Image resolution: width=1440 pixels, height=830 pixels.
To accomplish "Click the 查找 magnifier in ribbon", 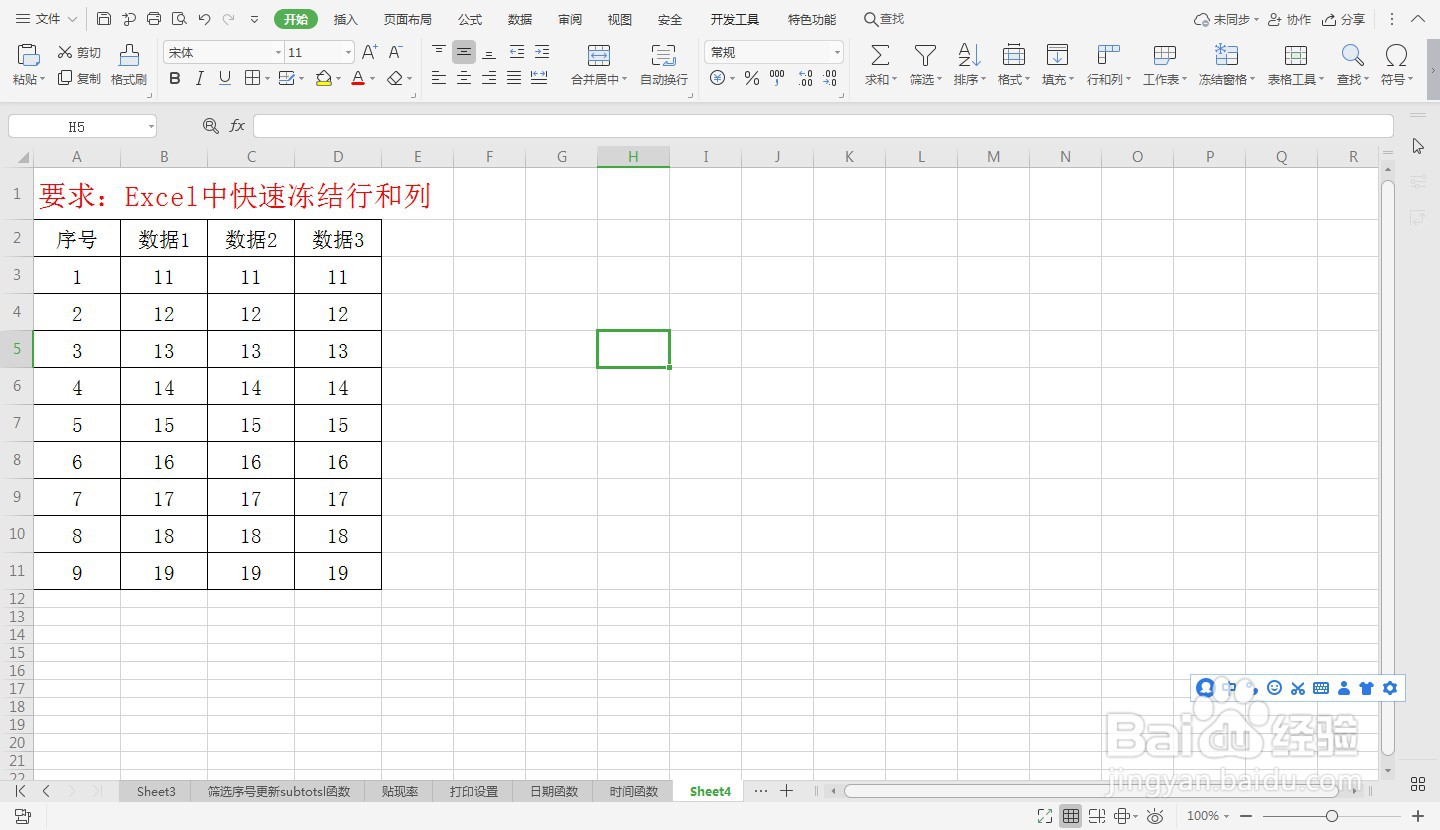I will (1352, 55).
